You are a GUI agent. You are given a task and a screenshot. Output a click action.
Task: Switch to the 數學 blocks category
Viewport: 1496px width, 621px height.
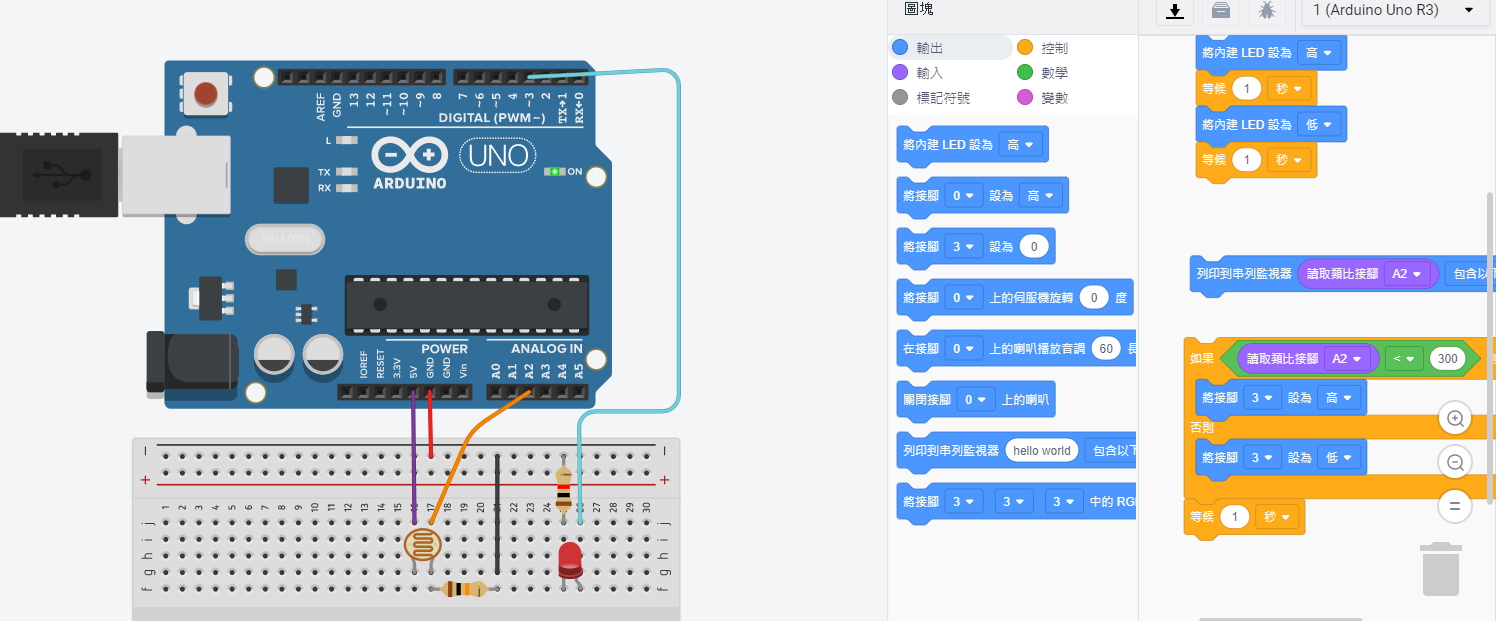(1053, 73)
